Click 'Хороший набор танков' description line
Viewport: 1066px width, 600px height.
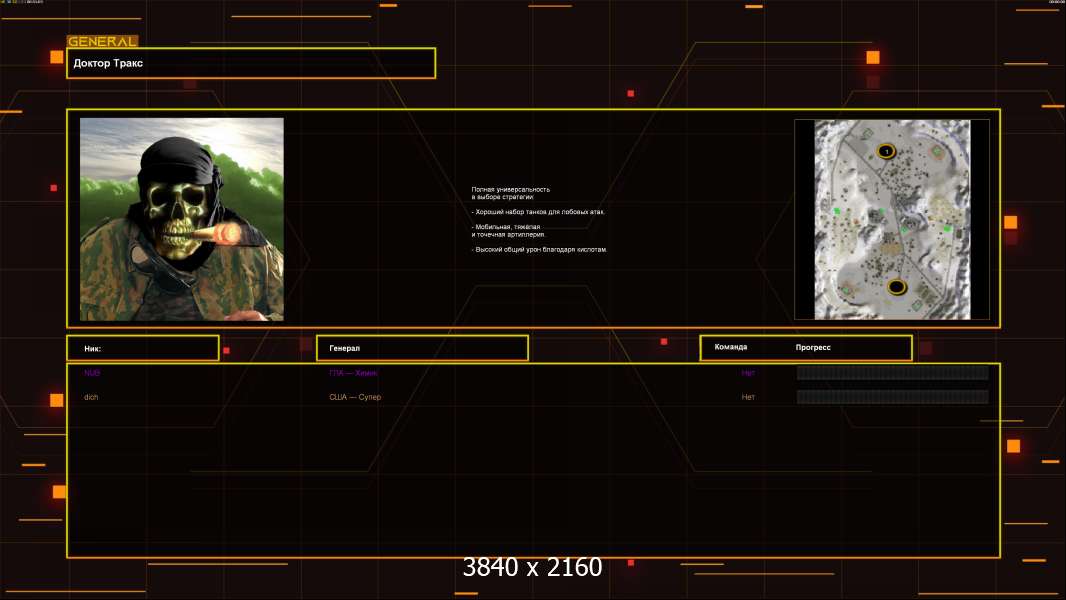coord(538,212)
